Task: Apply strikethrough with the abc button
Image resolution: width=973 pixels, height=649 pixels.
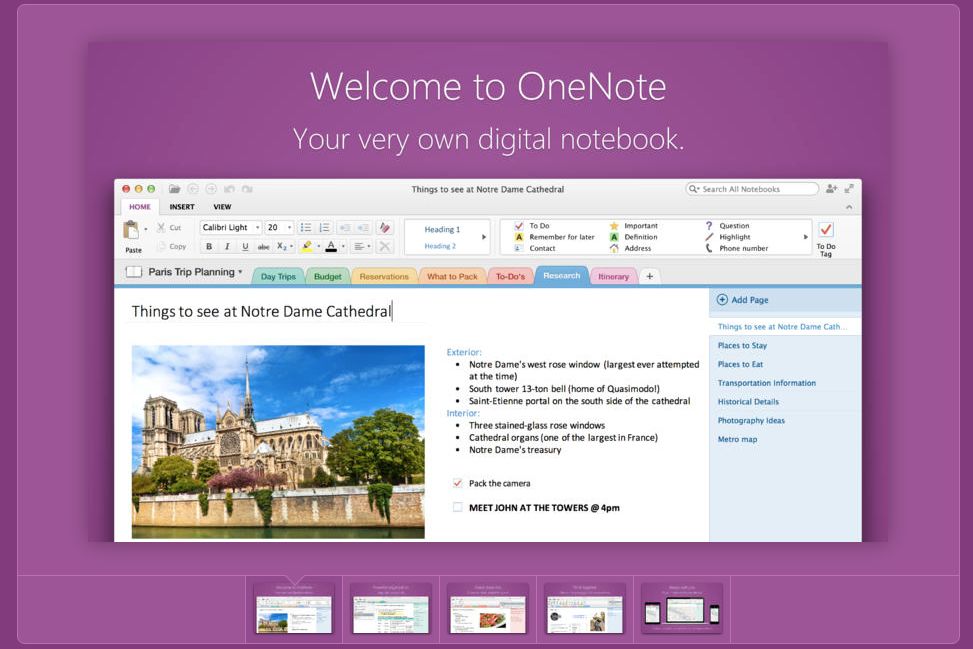Action: (263, 246)
